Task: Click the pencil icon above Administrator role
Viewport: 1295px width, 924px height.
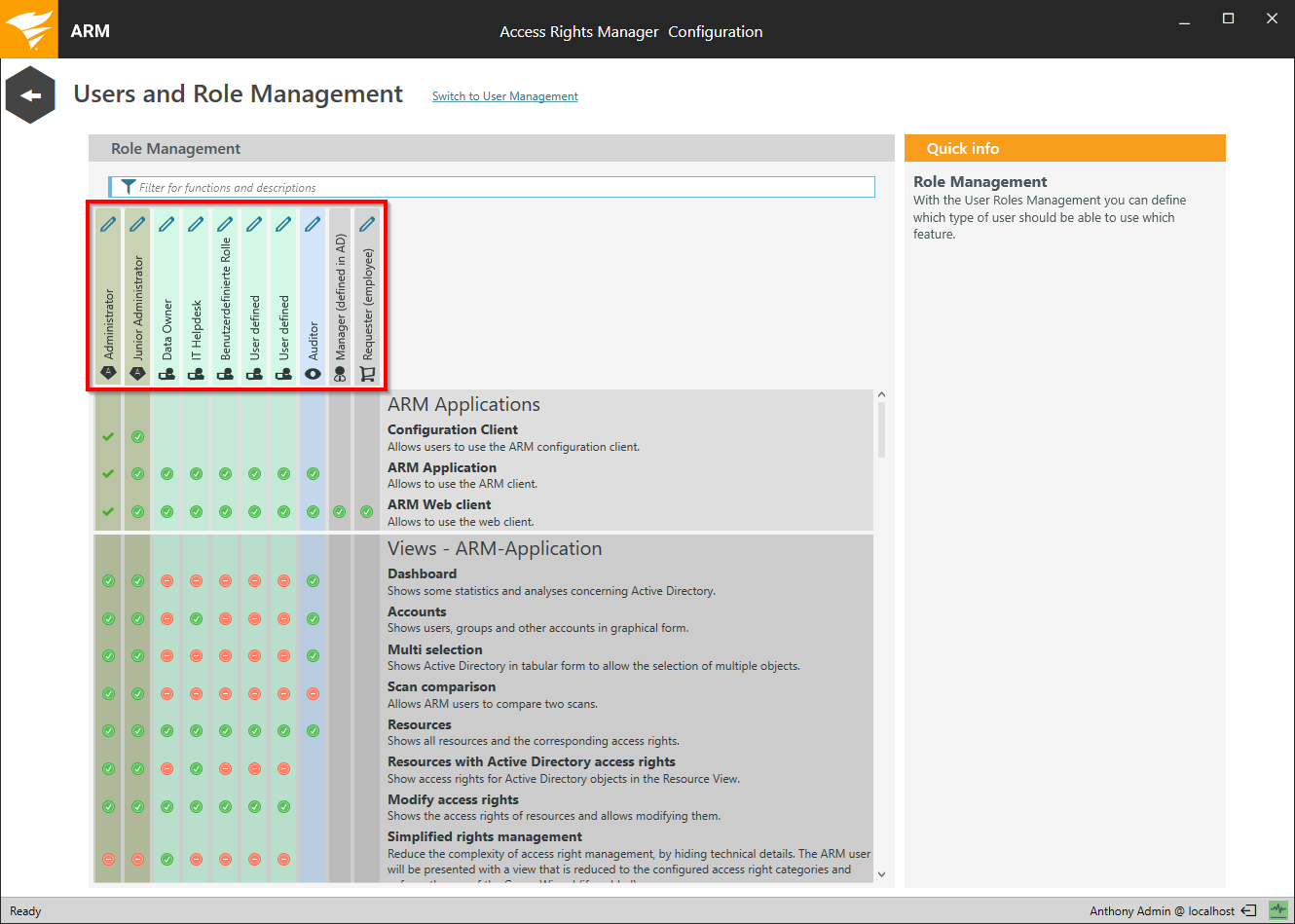Action: pyautogui.click(x=108, y=224)
